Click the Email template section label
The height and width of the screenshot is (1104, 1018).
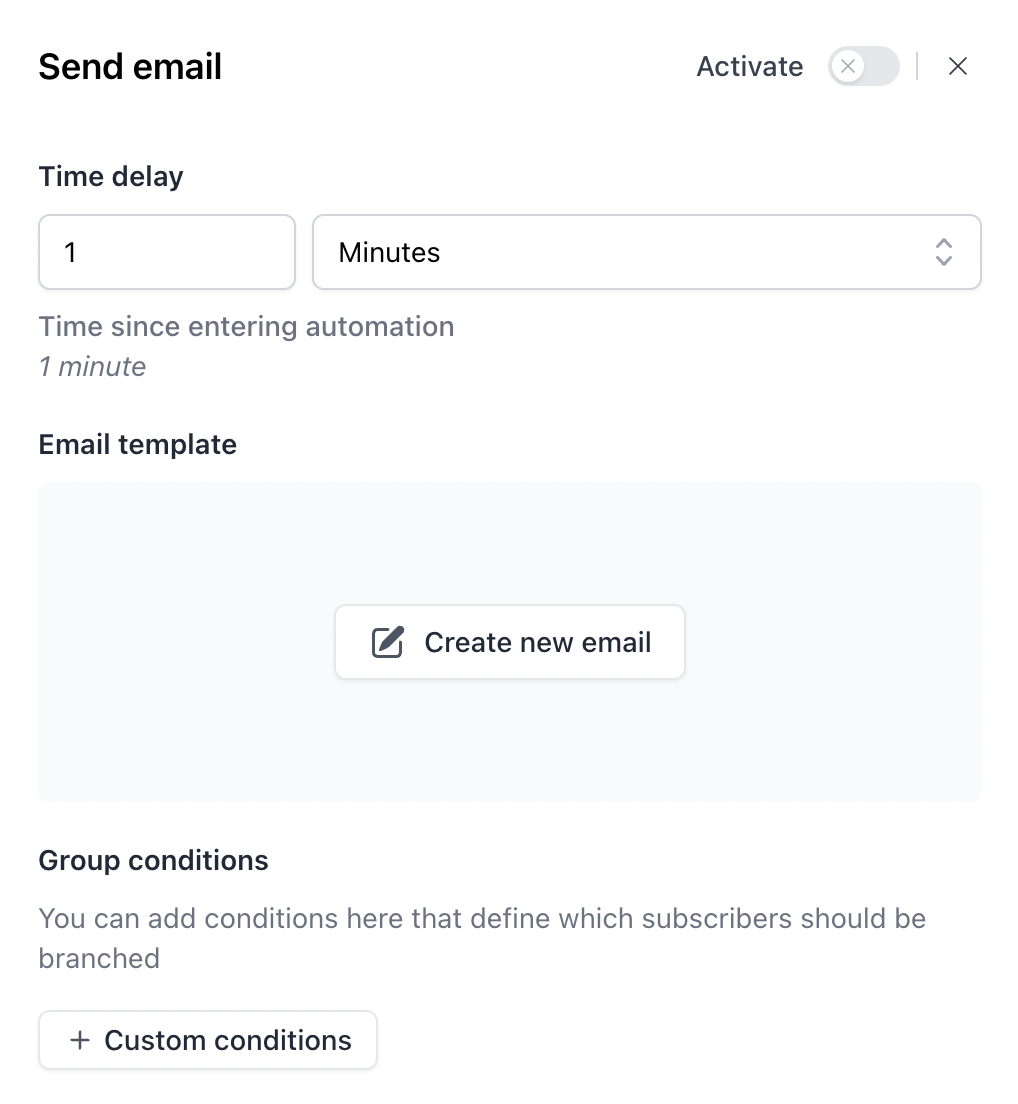point(138,444)
